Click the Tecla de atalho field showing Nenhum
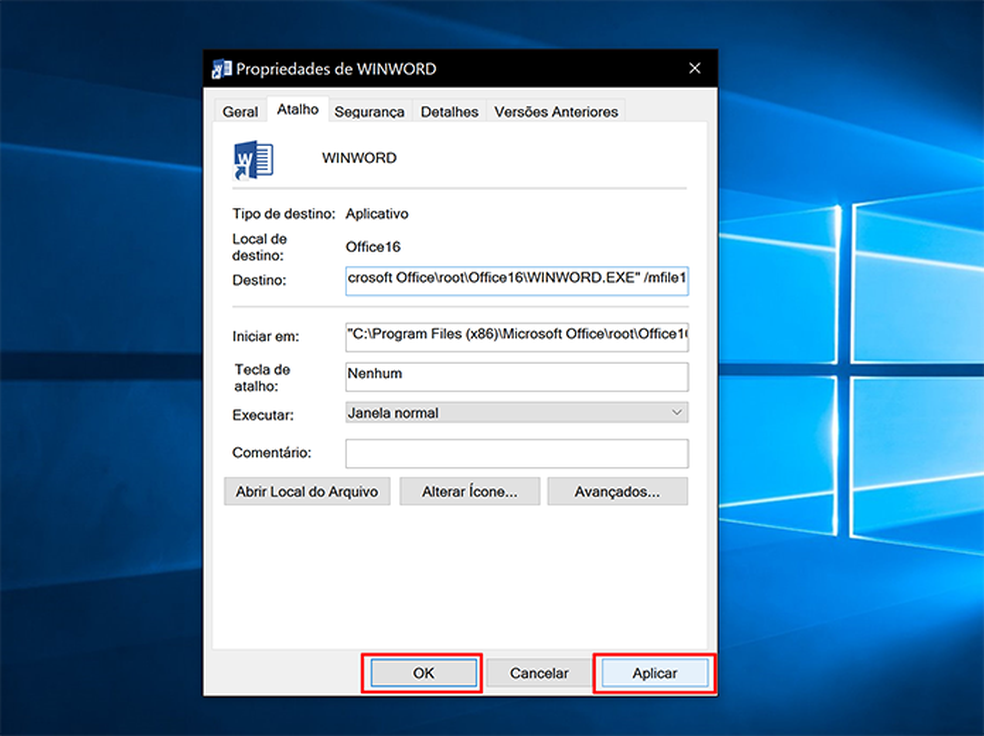Image resolution: width=984 pixels, height=736 pixels. 516,376
